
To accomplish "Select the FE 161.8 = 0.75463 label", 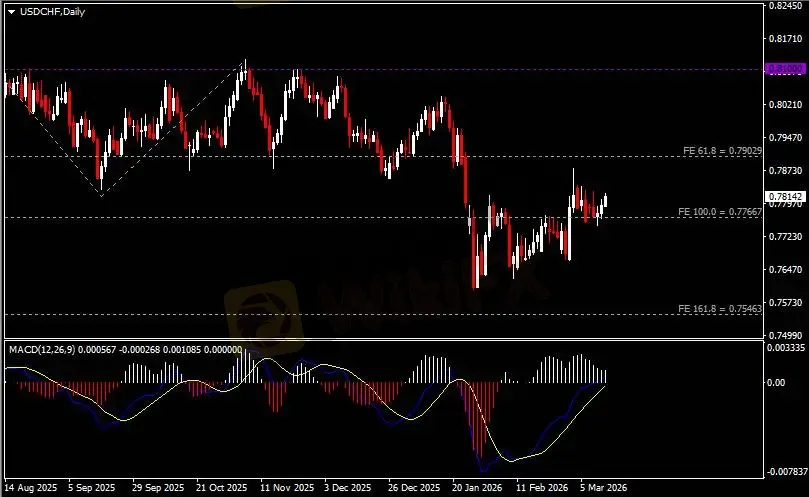I will 720,309.
